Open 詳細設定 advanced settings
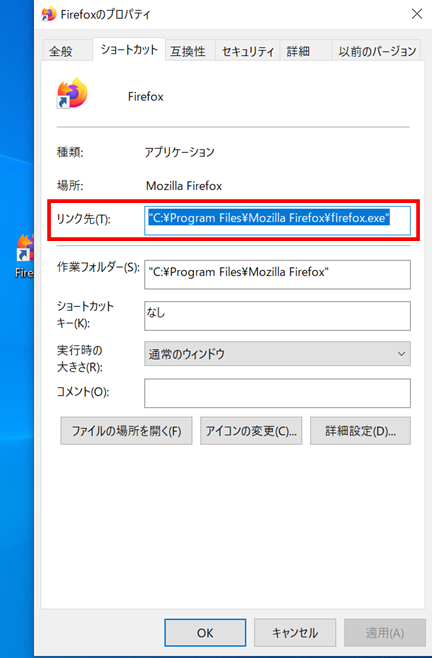The height and width of the screenshot is (658, 432). tap(360, 431)
